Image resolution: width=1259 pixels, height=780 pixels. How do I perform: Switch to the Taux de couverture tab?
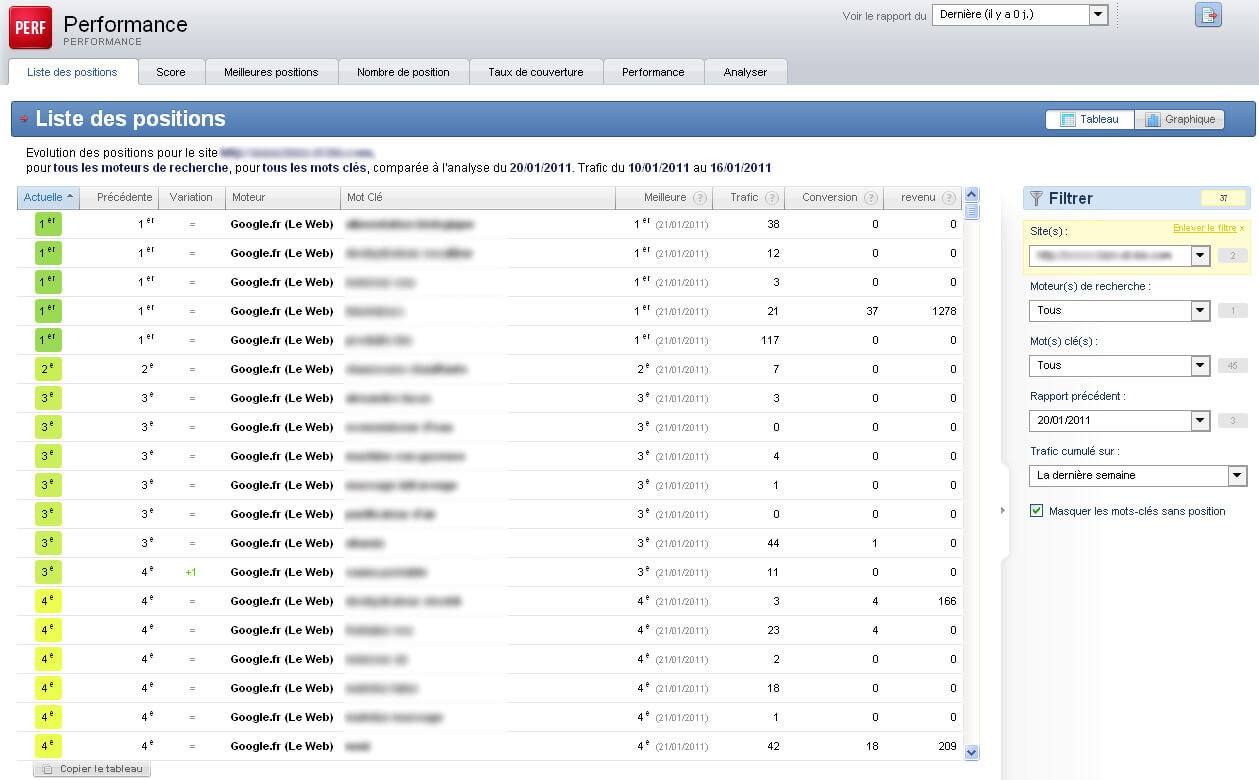[535, 72]
